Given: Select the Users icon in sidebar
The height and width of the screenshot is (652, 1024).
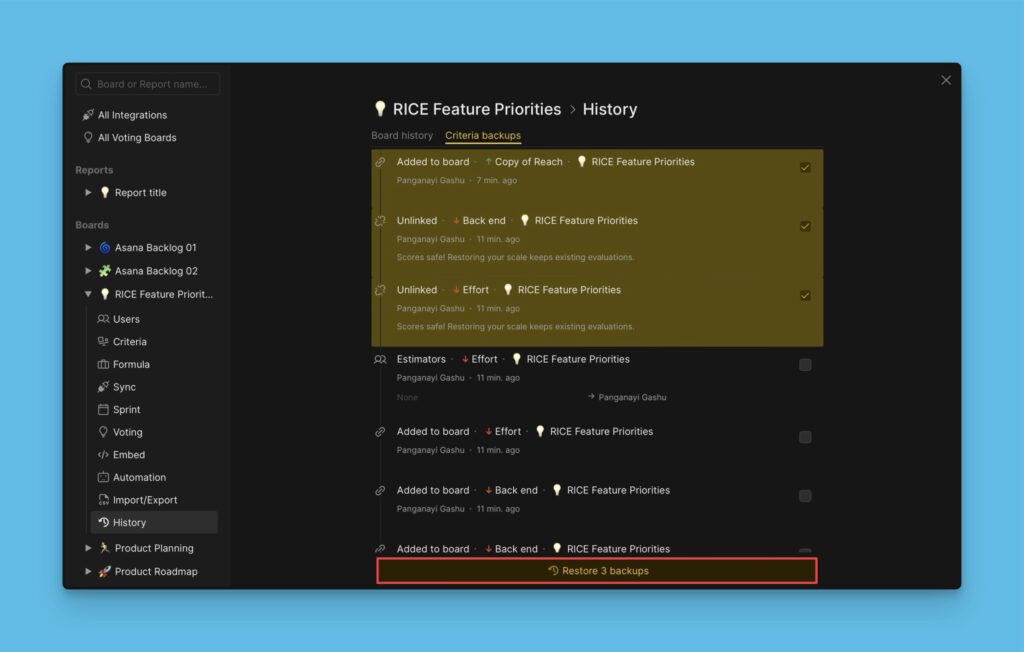Looking at the screenshot, I should tap(103, 319).
